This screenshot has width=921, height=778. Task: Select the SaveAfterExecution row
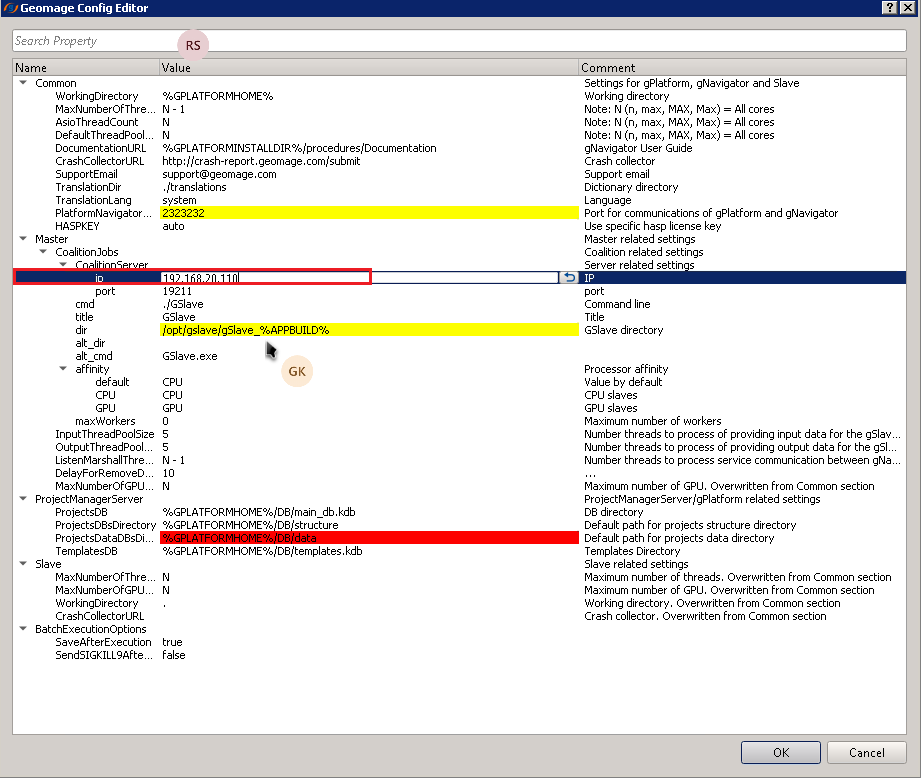(x=459, y=642)
